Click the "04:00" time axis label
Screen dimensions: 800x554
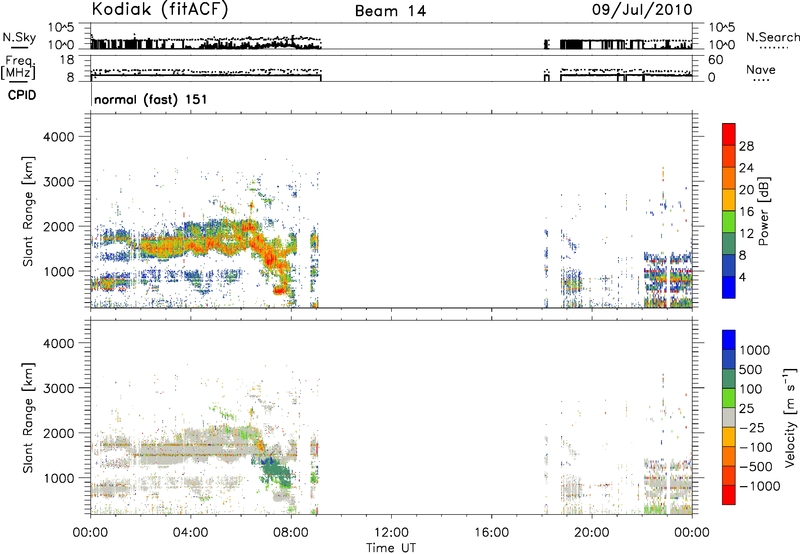coord(190,533)
